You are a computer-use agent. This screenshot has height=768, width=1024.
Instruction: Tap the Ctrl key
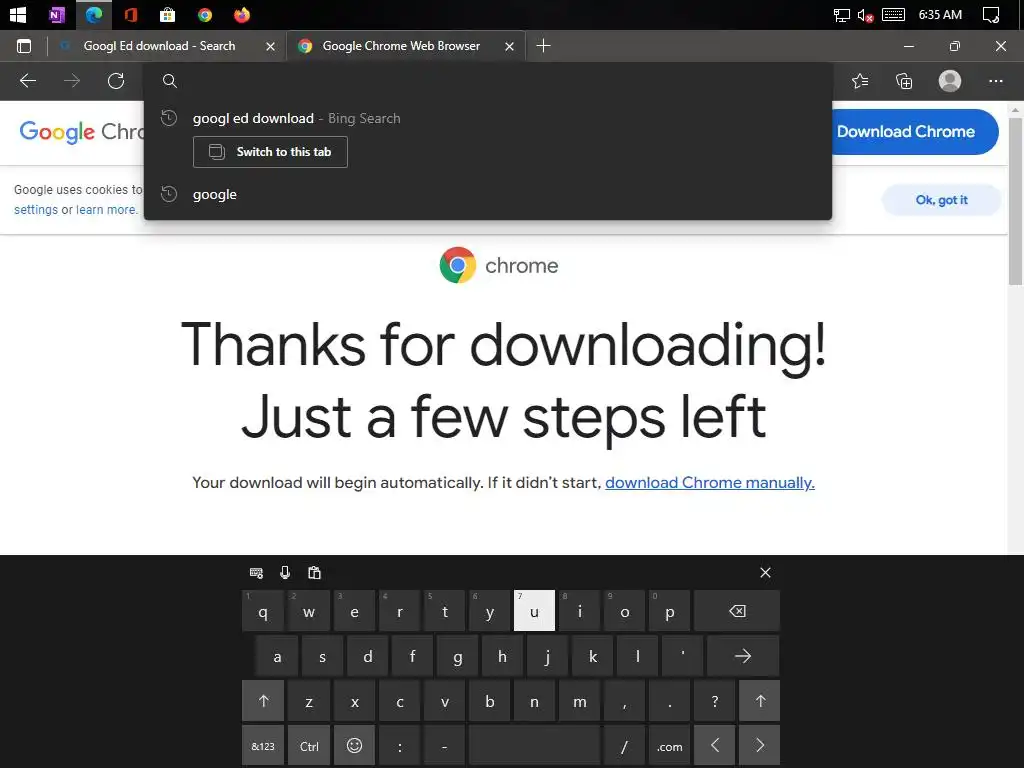[309, 746]
